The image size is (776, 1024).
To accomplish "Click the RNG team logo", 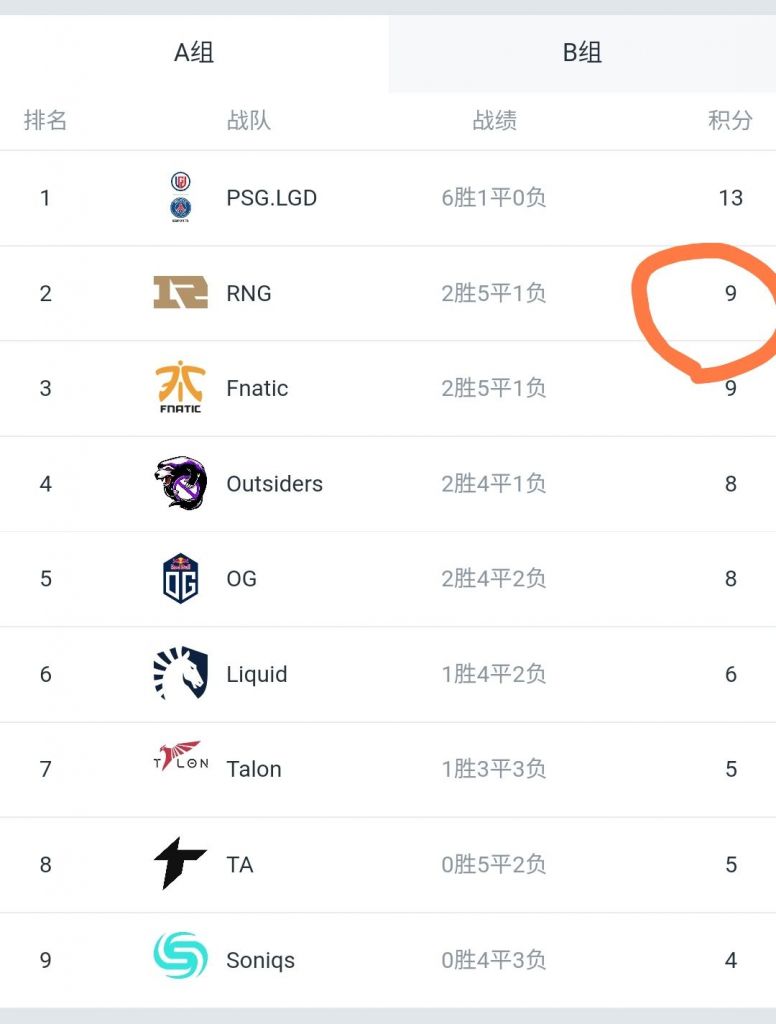I will [180, 292].
